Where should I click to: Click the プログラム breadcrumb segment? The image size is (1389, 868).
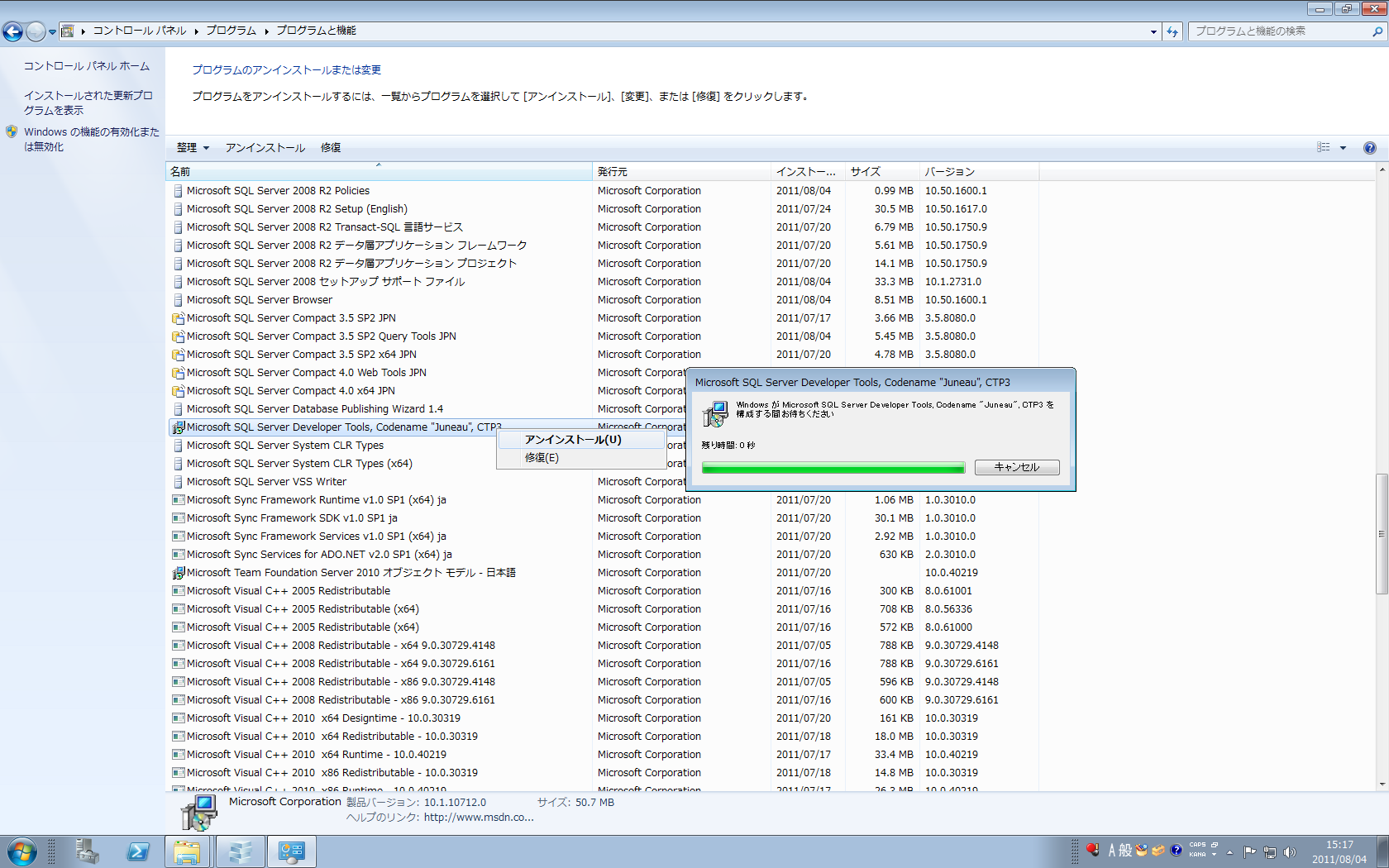[x=231, y=31]
